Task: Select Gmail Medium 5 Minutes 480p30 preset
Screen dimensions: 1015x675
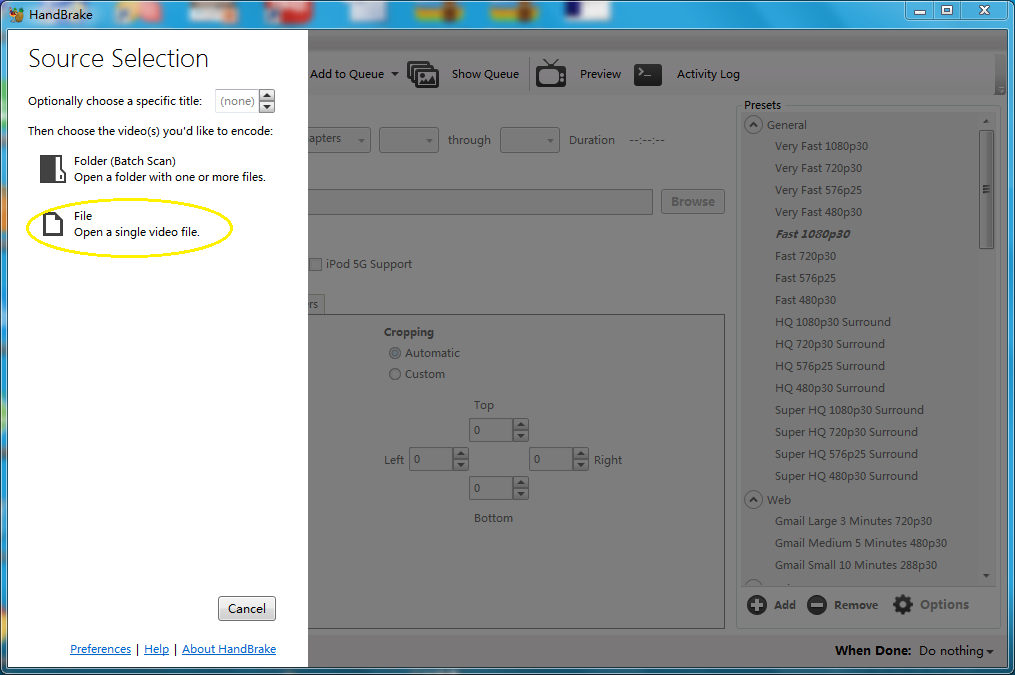Action: [861, 543]
